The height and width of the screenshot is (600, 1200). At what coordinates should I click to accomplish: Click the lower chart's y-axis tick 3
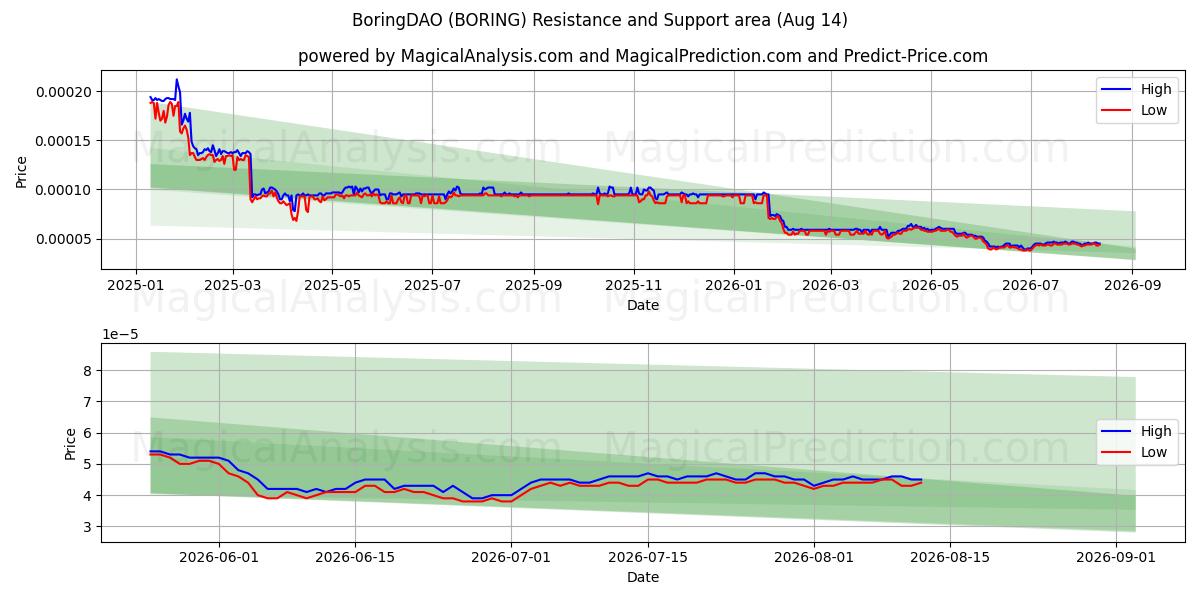tap(87, 527)
